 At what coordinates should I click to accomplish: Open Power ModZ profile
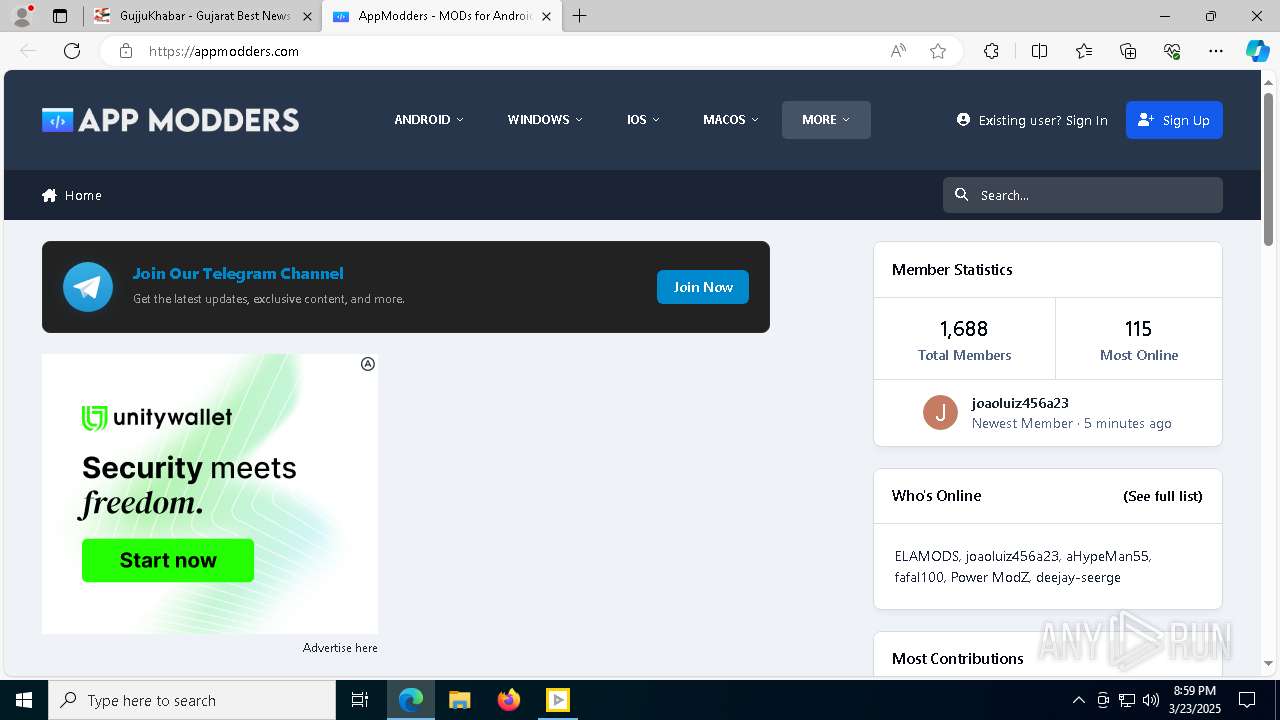[x=990, y=577]
